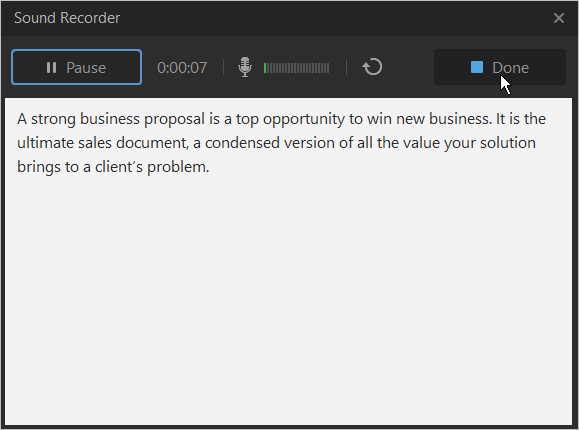This screenshot has width=579, height=430.
Task: Click the Sound Recorder title text
Action: 67,18
